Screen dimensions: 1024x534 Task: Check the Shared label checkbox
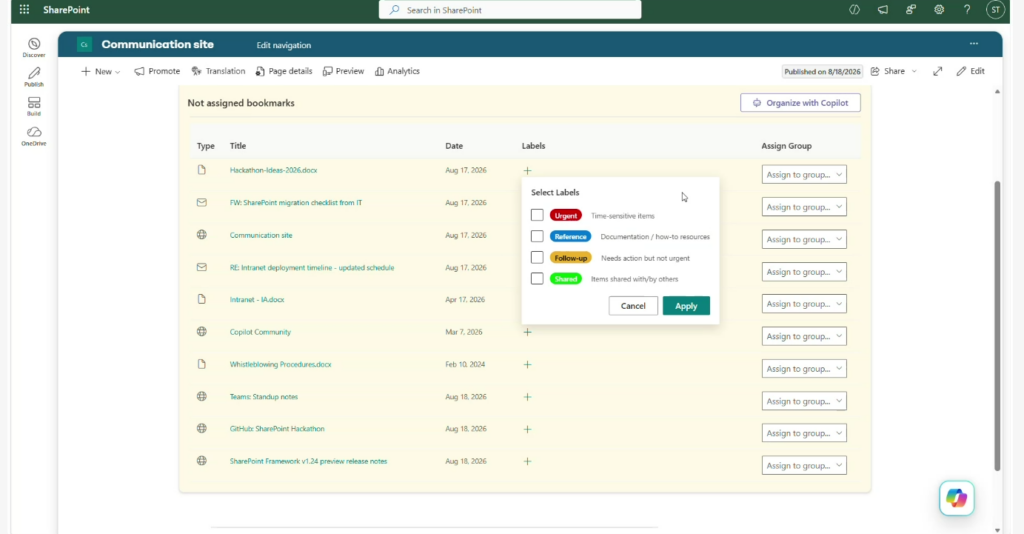(537, 279)
